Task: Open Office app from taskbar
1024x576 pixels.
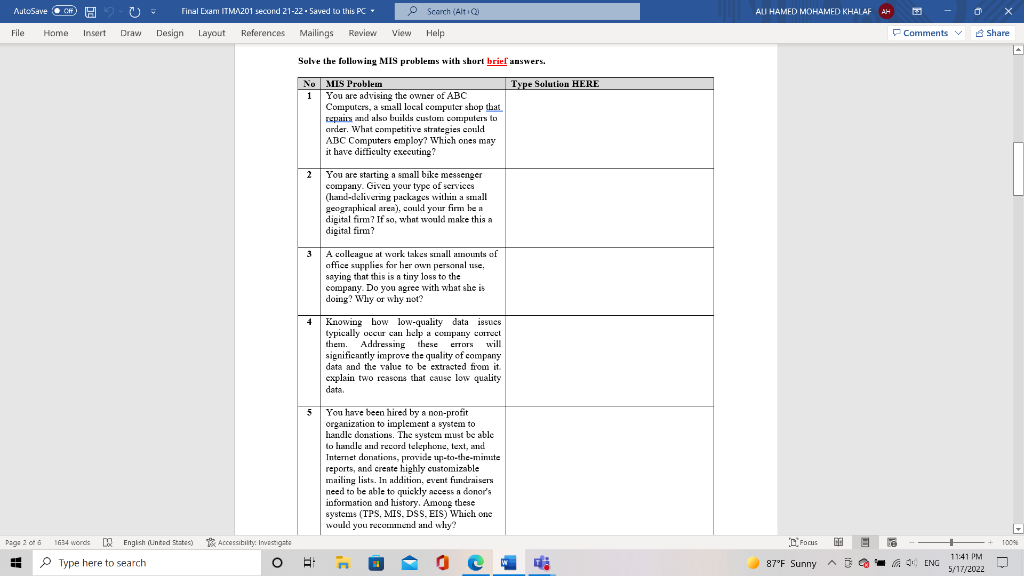Action: click(442, 562)
